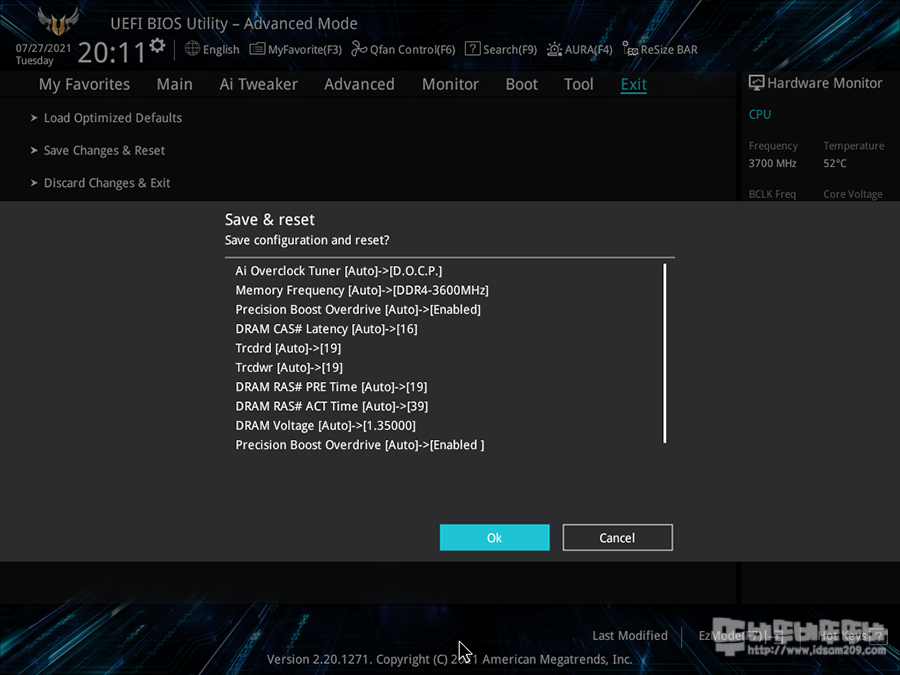Expand Save Changes & Reset arrow
Viewport: 900px width, 675px height.
point(34,150)
